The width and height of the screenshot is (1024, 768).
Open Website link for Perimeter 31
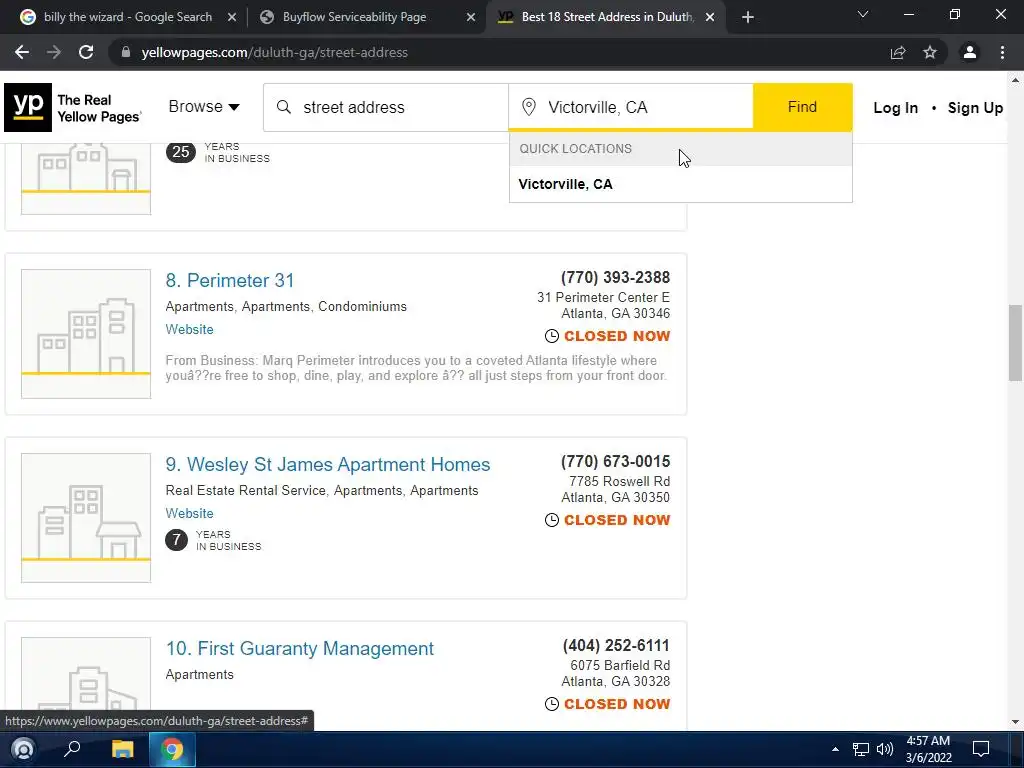tap(189, 330)
